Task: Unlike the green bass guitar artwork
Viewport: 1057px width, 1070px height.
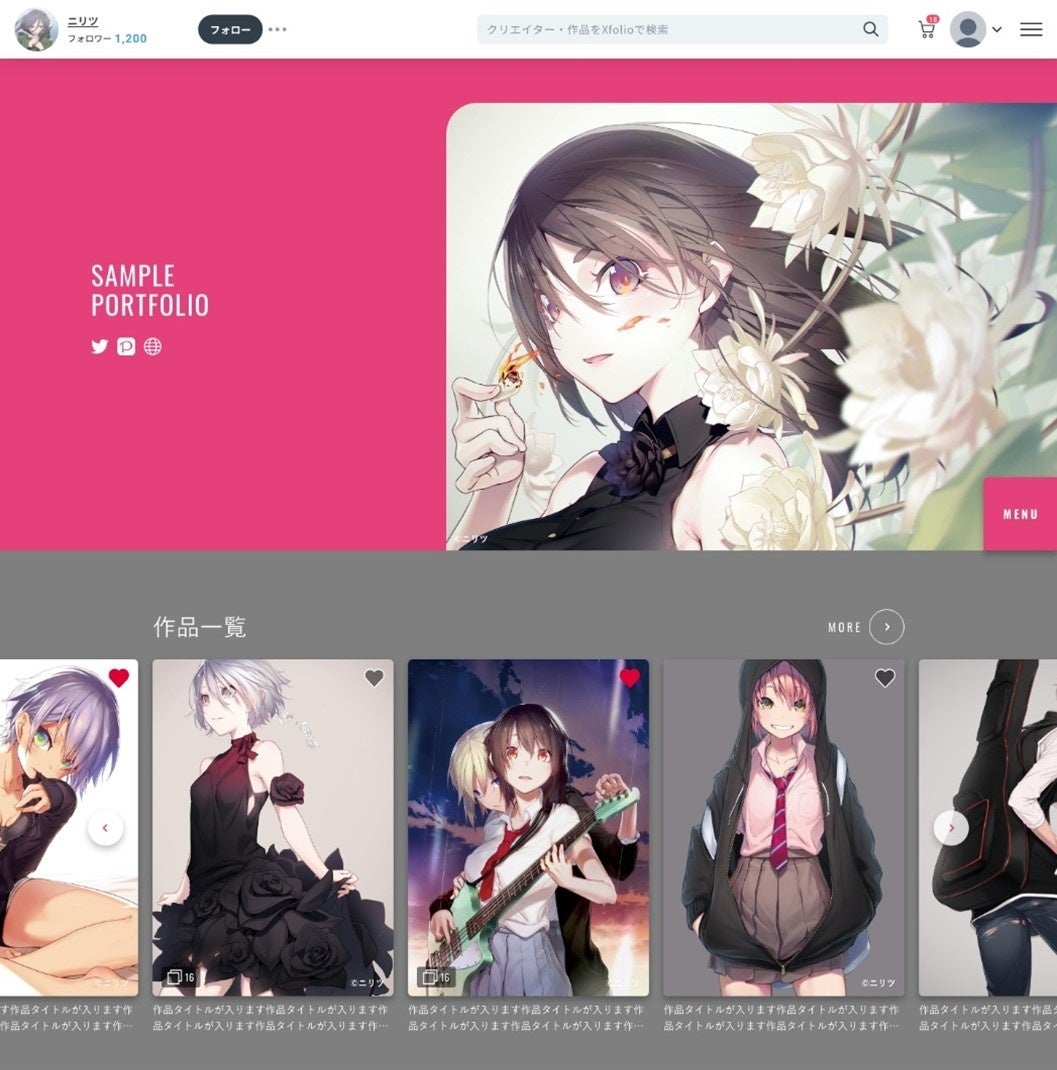Action: [629, 678]
